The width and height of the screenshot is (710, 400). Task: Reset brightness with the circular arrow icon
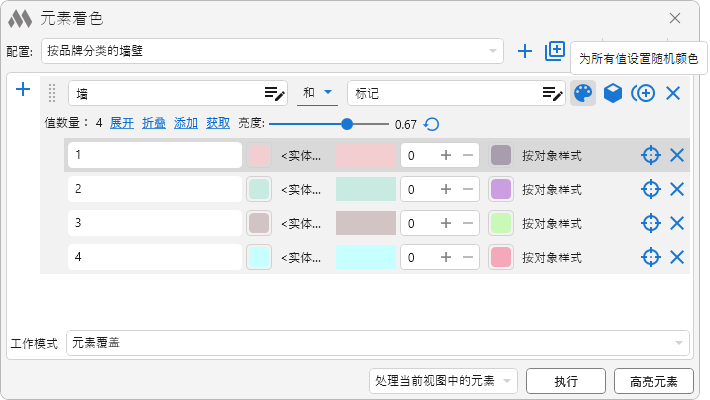click(x=431, y=124)
